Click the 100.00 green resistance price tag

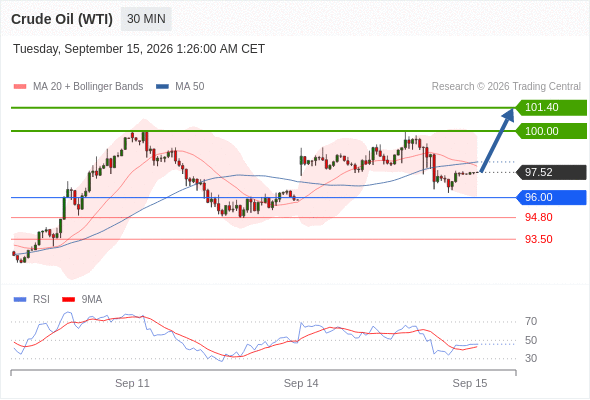pyautogui.click(x=551, y=131)
